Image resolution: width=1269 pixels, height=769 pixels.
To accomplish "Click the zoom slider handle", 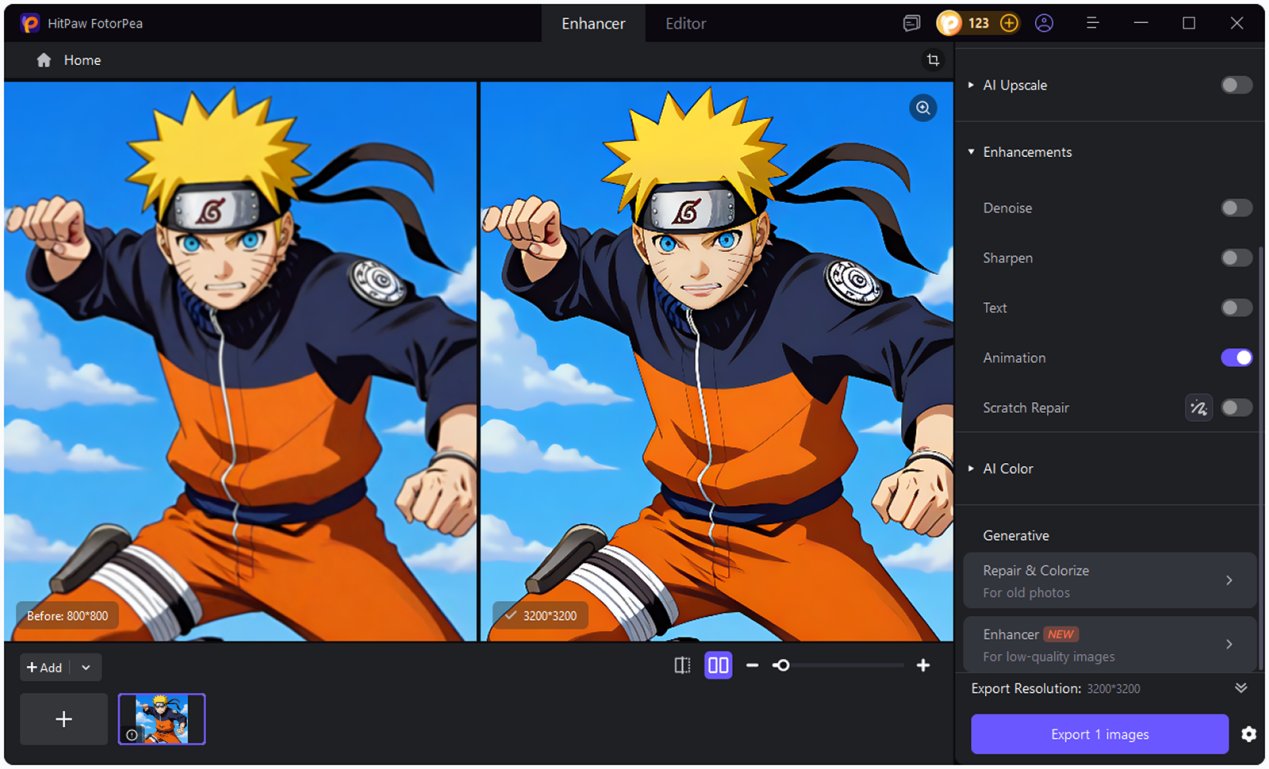I will 782,665.
